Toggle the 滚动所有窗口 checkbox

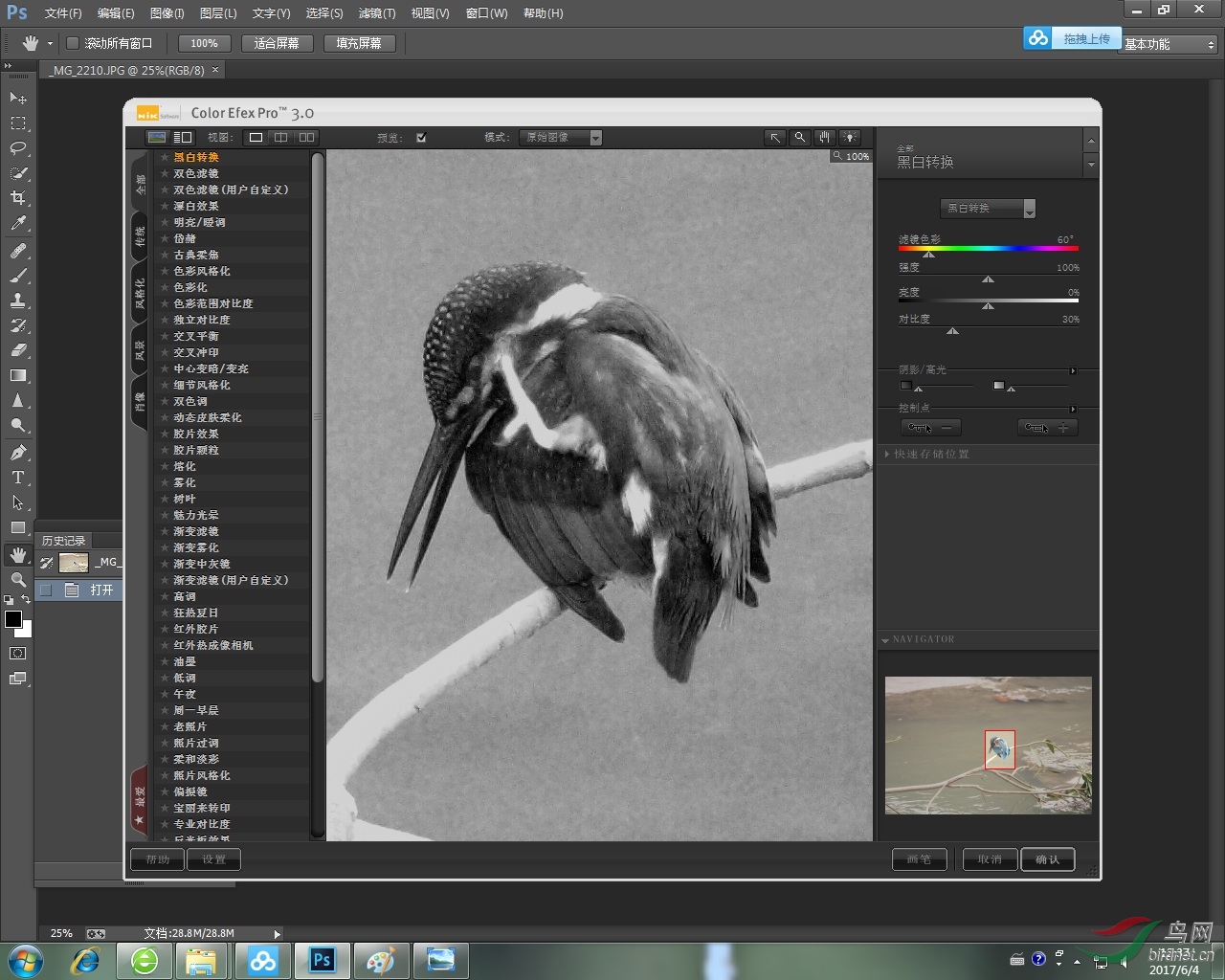point(72,43)
